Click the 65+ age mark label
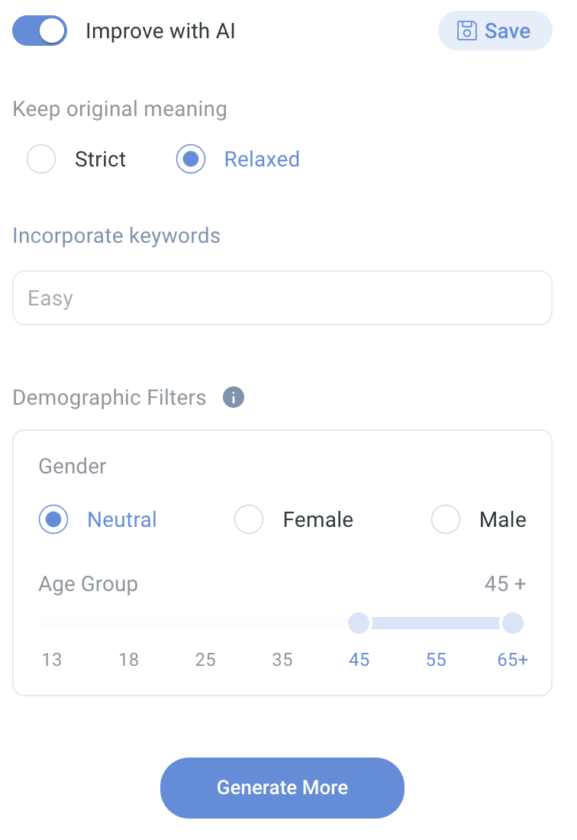 tap(512, 659)
